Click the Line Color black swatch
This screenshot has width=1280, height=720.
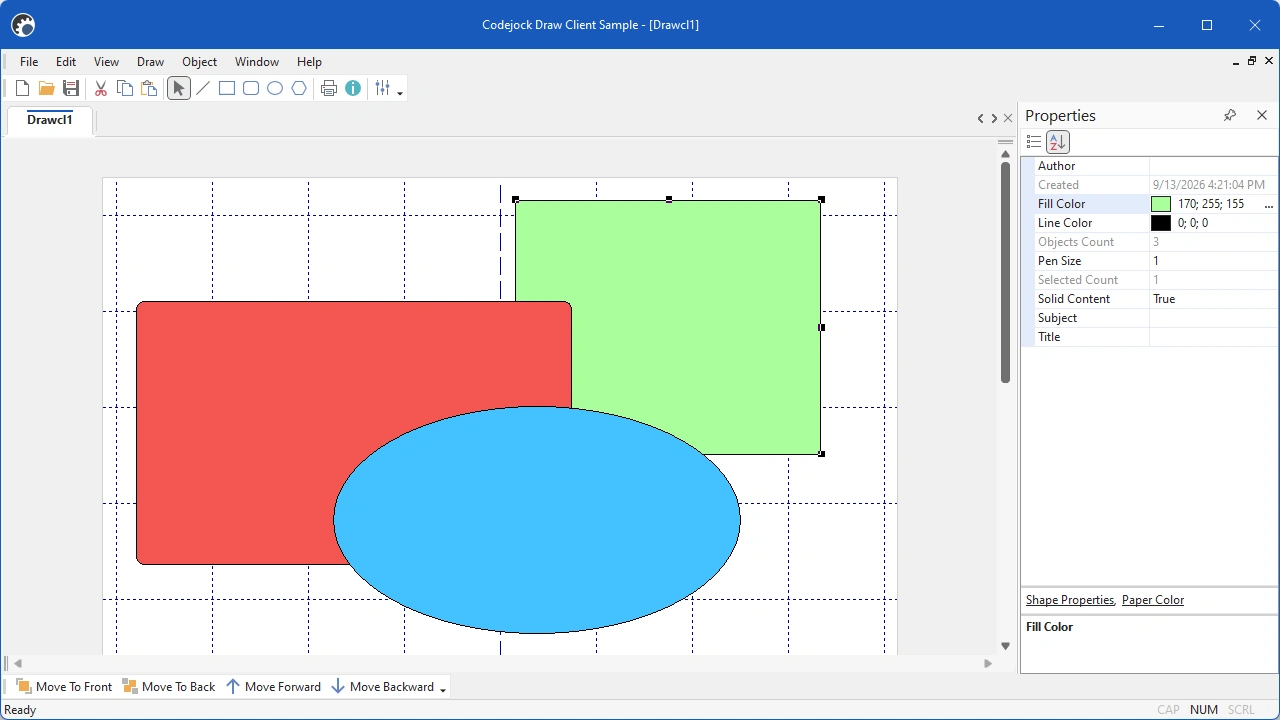coord(1161,223)
